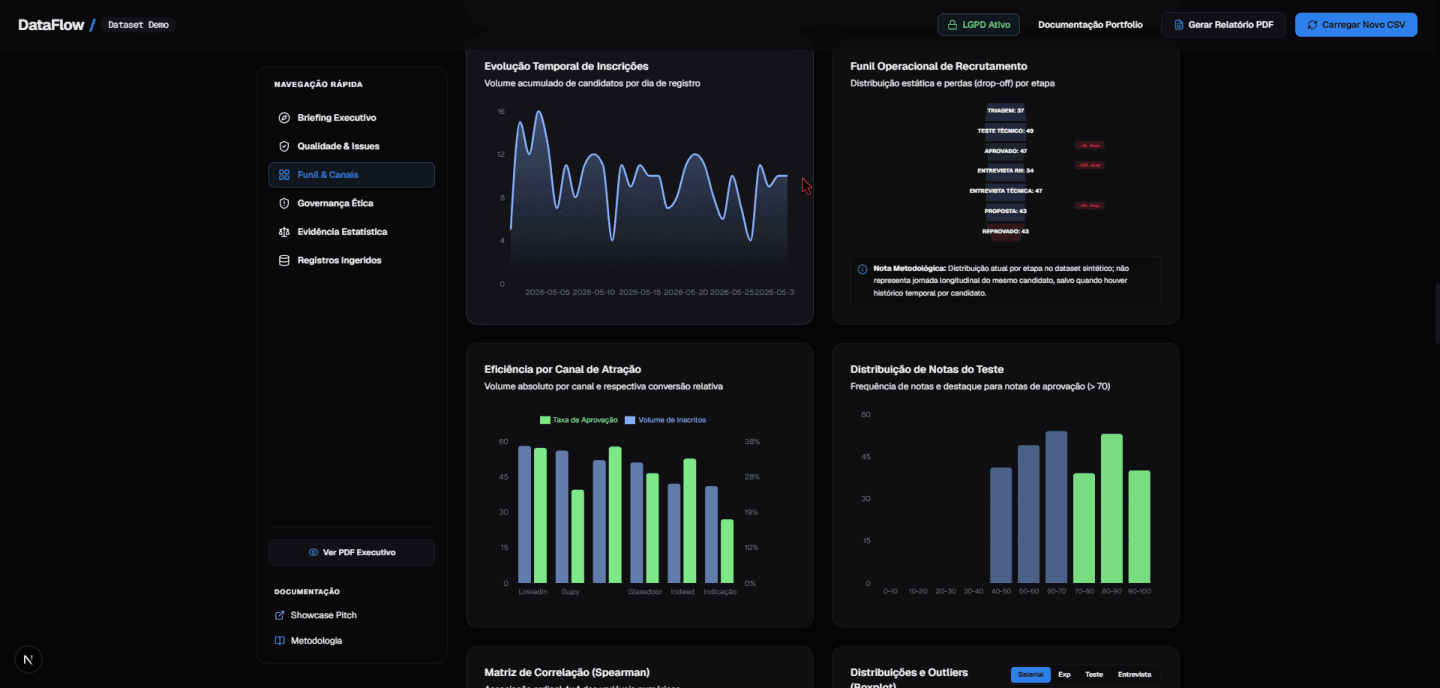Switch boxplot to the Entrevista tab
The image size is (1440, 688).
click(1134, 674)
